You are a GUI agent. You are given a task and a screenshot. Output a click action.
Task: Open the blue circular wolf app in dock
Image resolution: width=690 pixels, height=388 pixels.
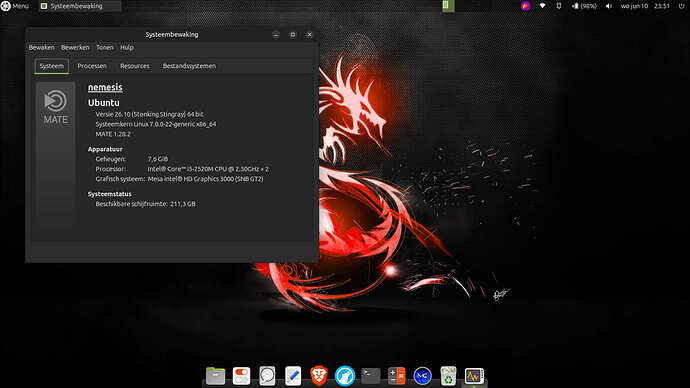pos(345,376)
